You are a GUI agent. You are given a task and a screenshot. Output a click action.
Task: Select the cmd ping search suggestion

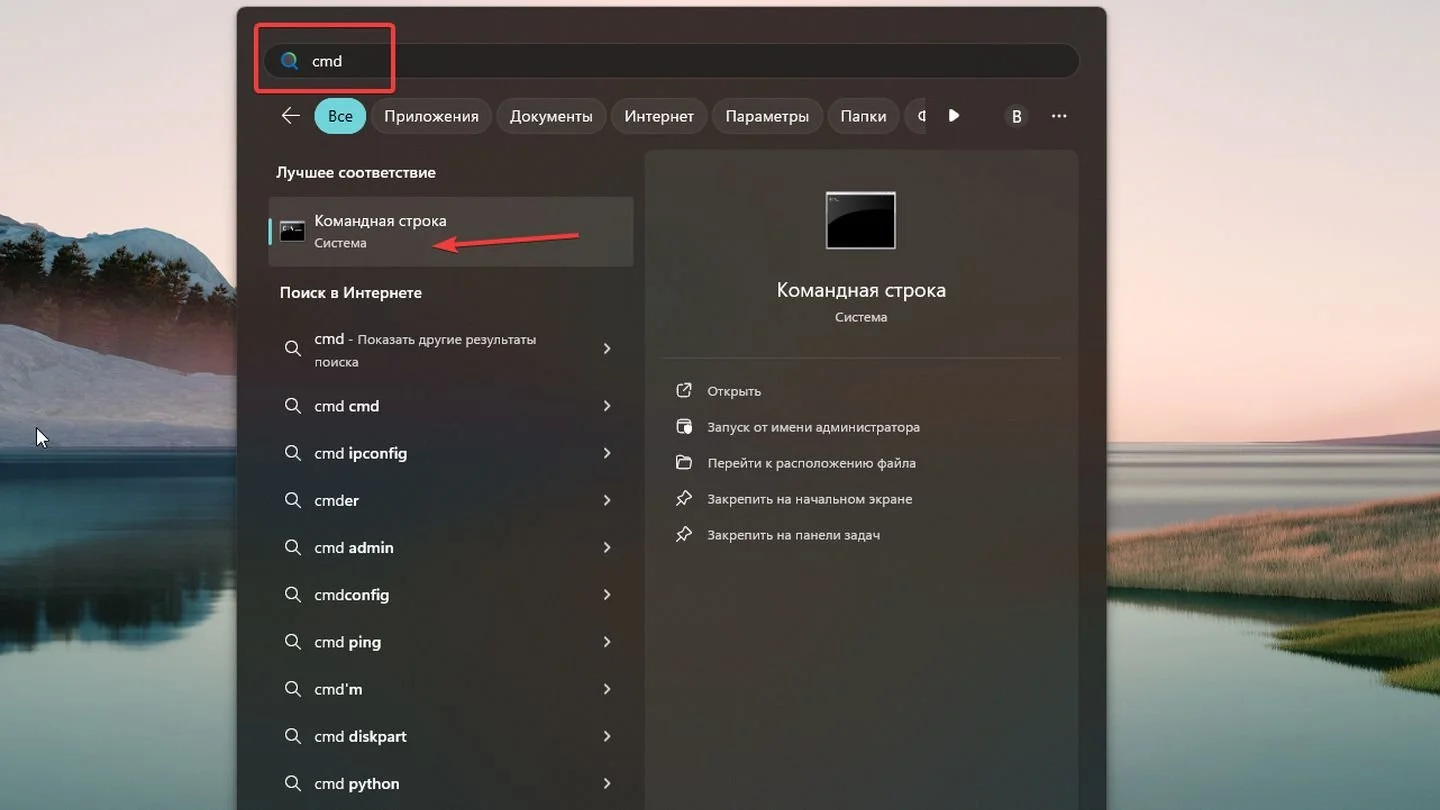click(x=451, y=642)
